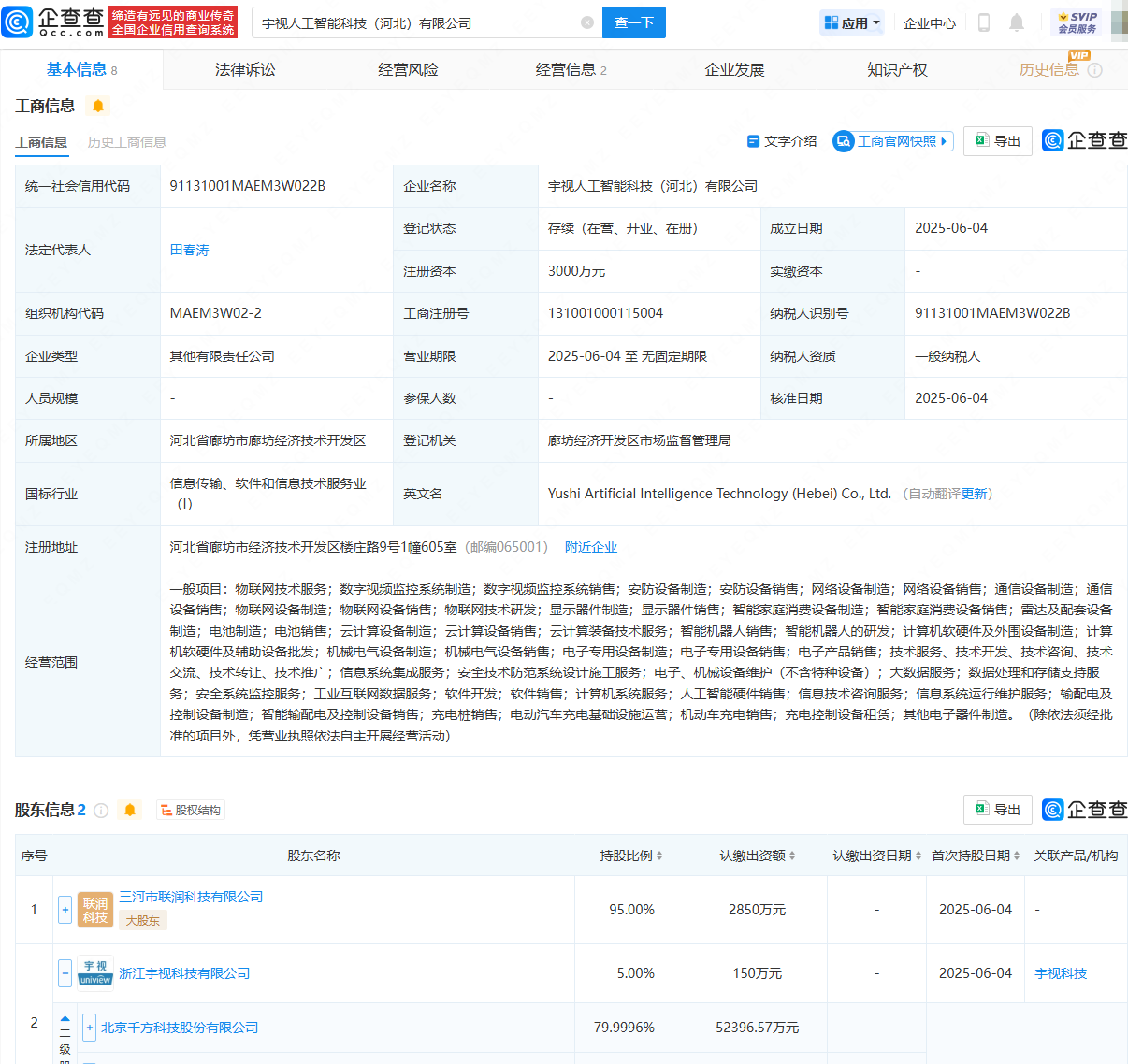Click the orange bell next to 工商信息
Screen dimensions: 1128x1064
(x=98, y=106)
